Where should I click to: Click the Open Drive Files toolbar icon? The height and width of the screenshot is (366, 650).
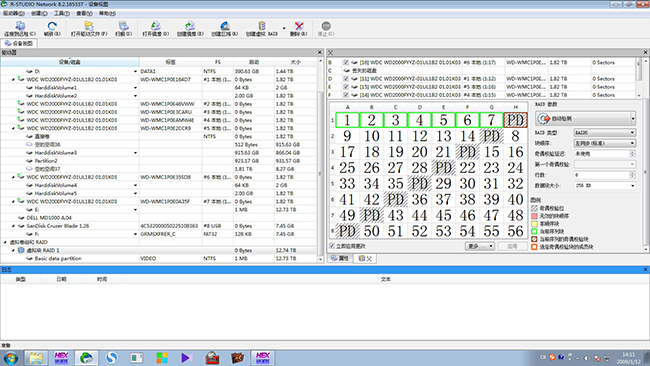(x=89, y=29)
